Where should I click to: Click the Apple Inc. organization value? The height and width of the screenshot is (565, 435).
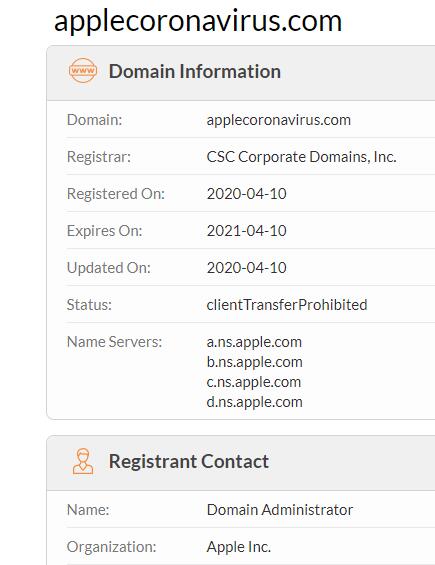coord(239,547)
